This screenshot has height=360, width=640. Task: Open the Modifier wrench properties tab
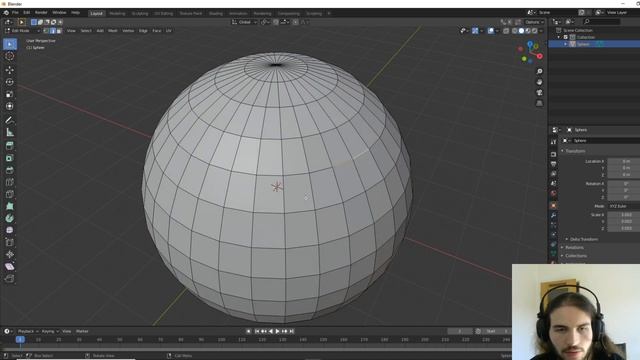pos(553,215)
